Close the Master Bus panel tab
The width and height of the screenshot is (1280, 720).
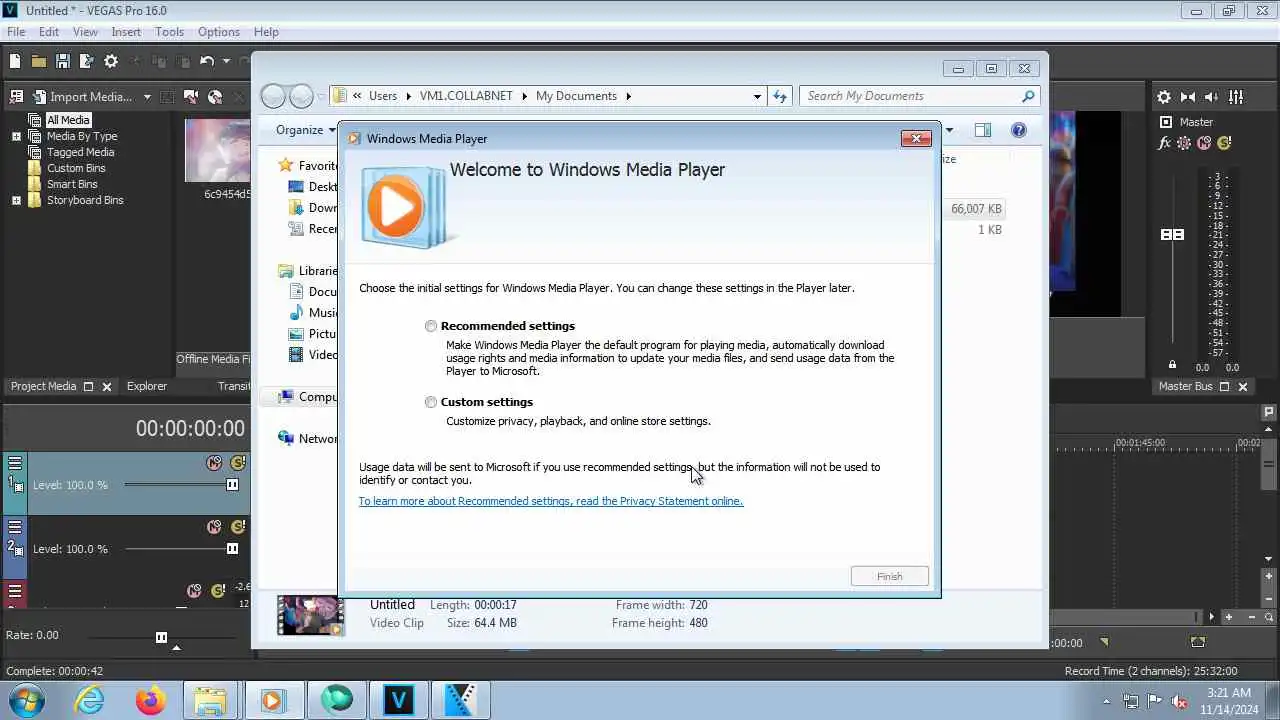click(x=1244, y=387)
